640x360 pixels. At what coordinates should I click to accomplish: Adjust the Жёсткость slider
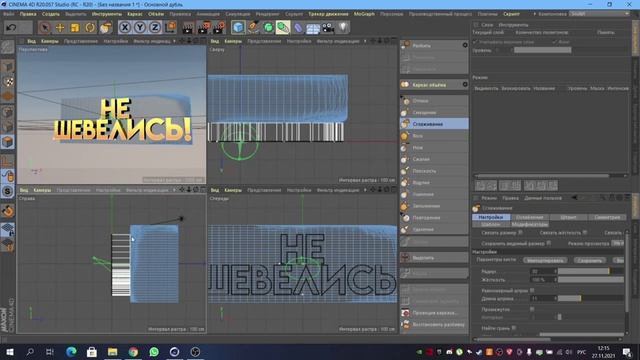(591, 280)
